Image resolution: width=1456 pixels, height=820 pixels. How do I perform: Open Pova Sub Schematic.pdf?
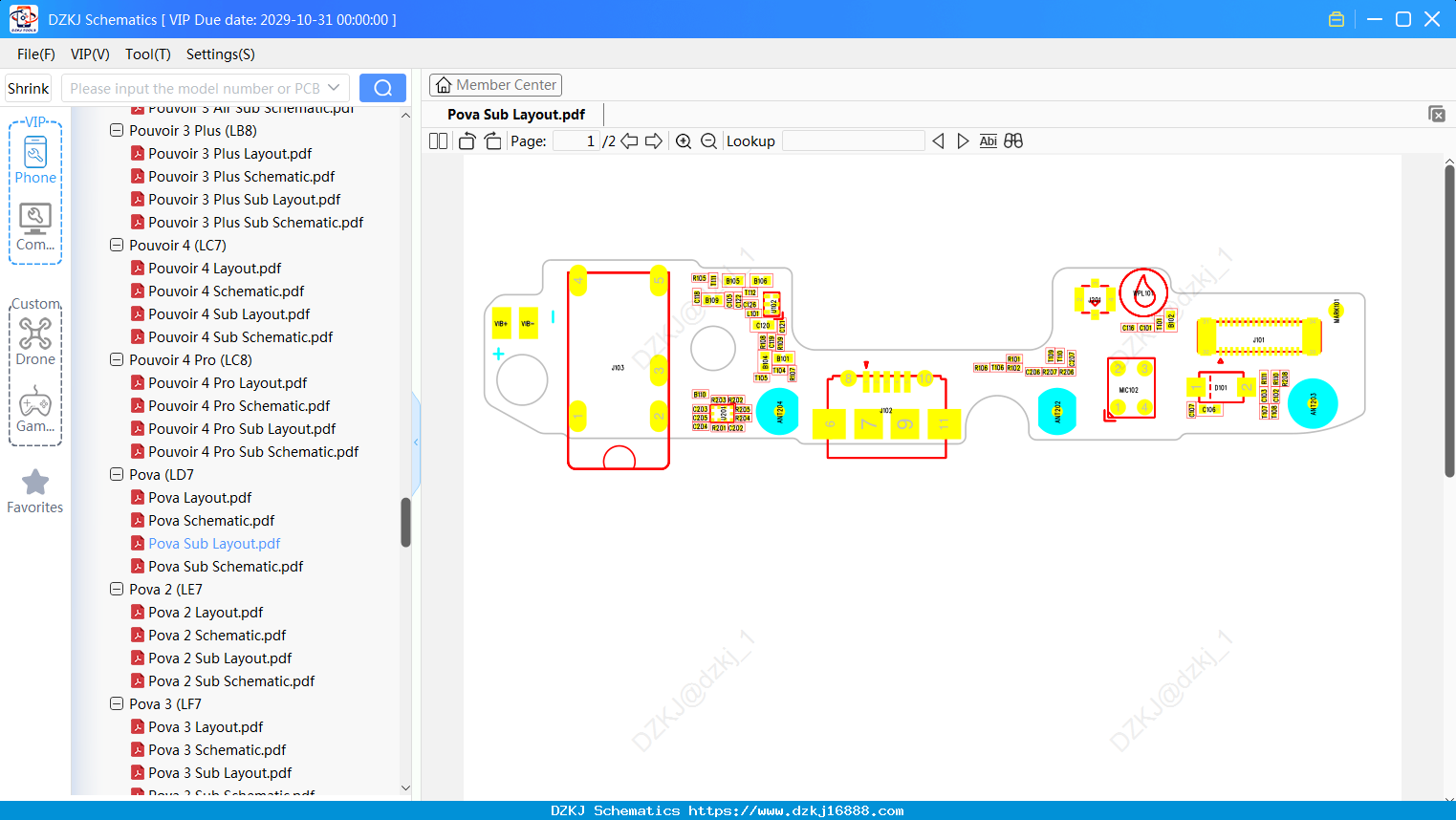pyautogui.click(x=226, y=566)
